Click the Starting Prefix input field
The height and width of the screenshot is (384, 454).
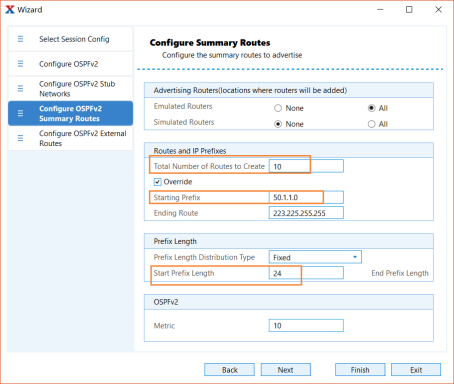(306, 197)
